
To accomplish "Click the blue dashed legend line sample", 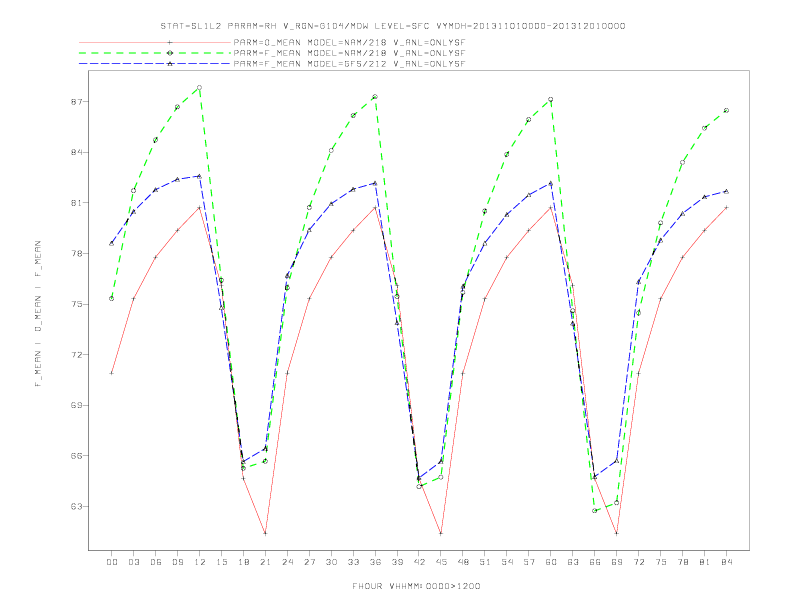I will 155,64.
